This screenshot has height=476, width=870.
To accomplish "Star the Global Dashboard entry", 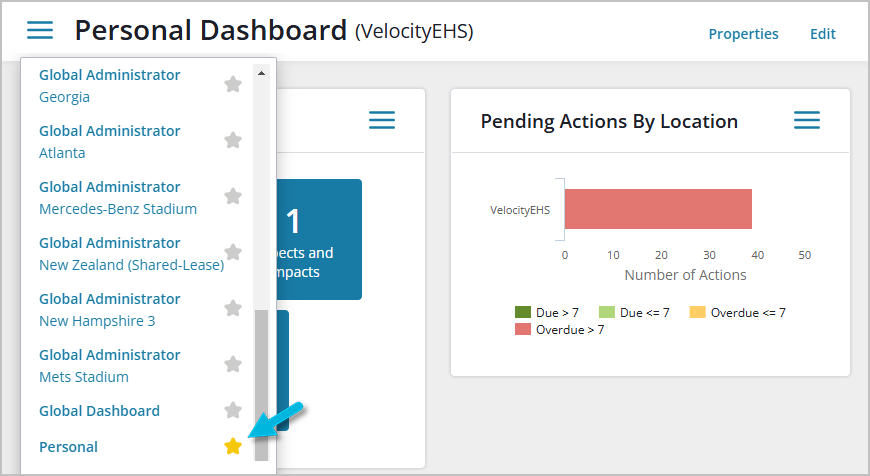I will pos(233,410).
